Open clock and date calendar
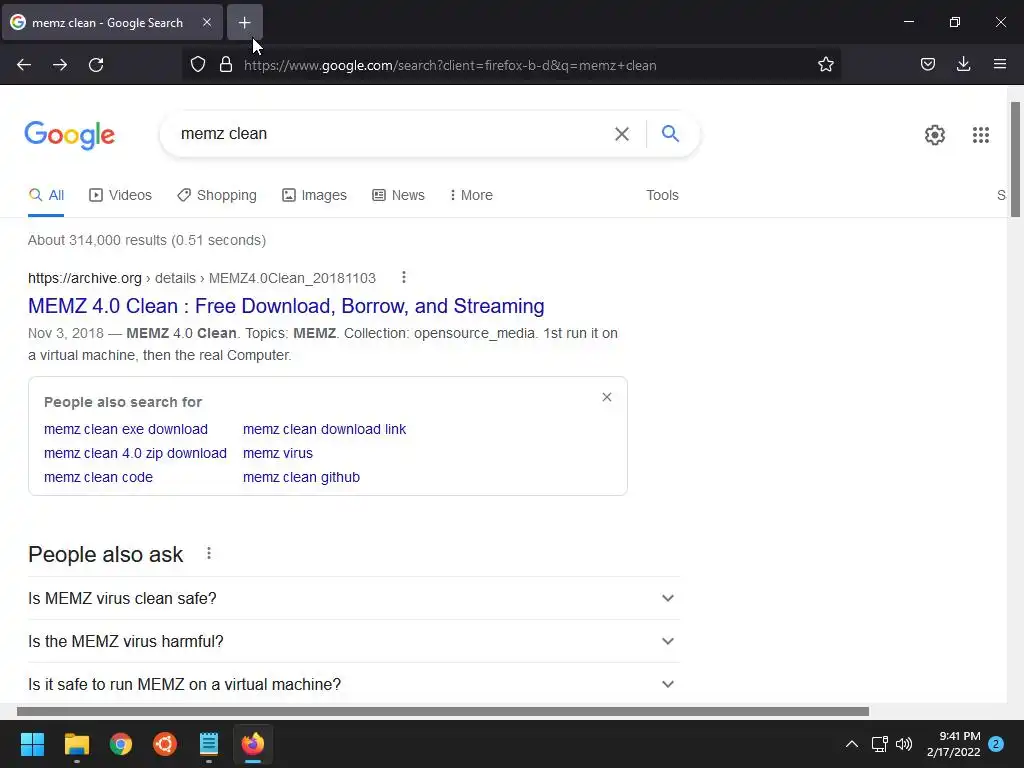This screenshot has width=1024, height=768. coord(953,744)
